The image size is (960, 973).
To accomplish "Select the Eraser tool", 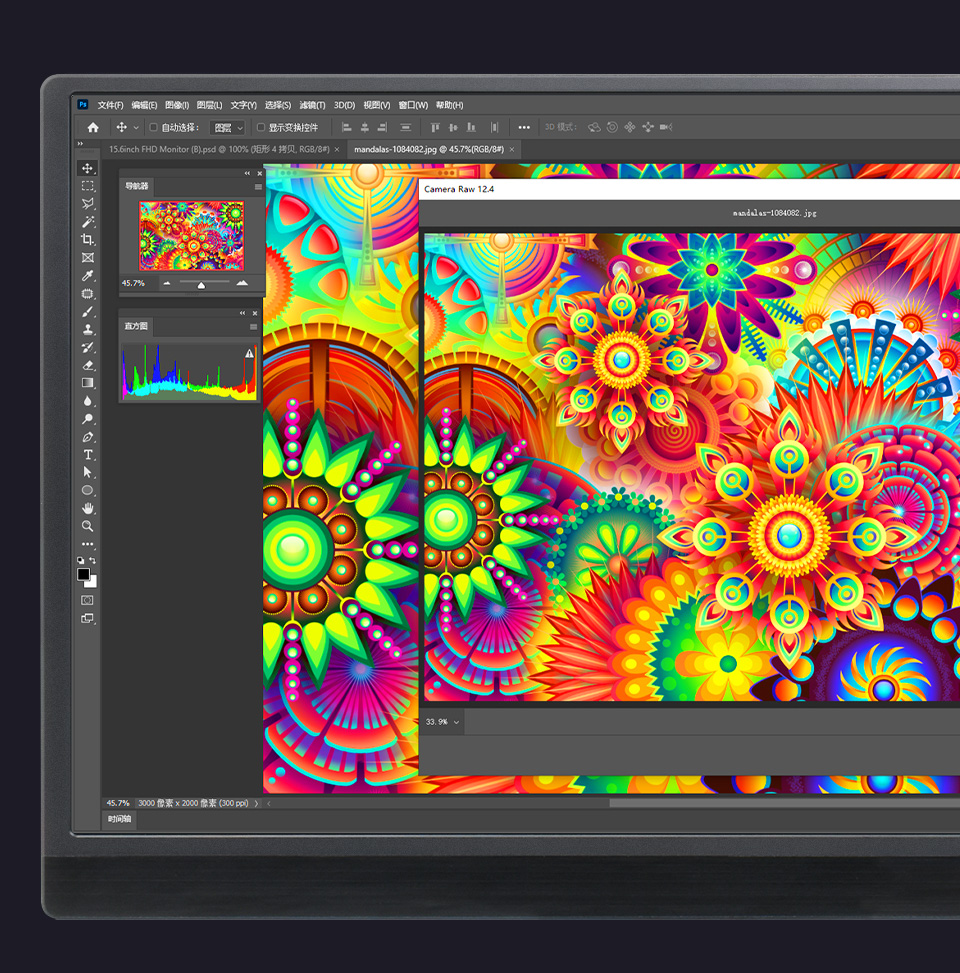I will [x=88, y=365].
